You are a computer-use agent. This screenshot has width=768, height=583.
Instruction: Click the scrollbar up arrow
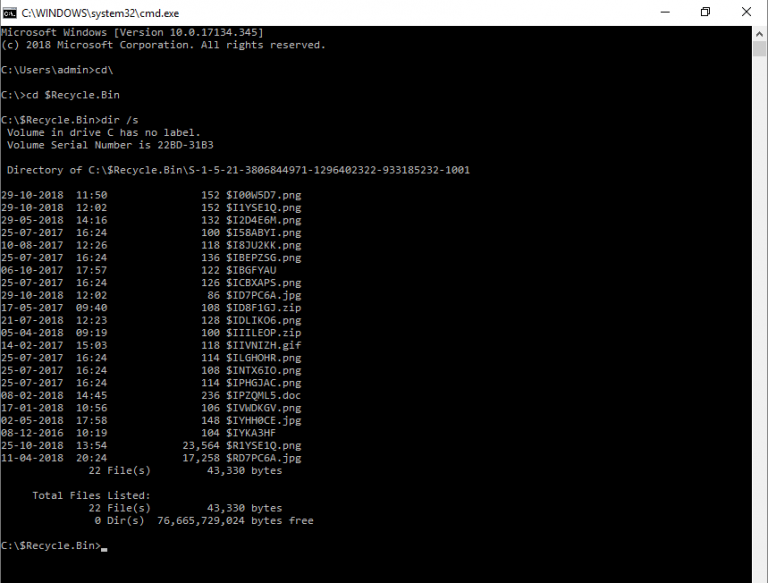(760, 33)
